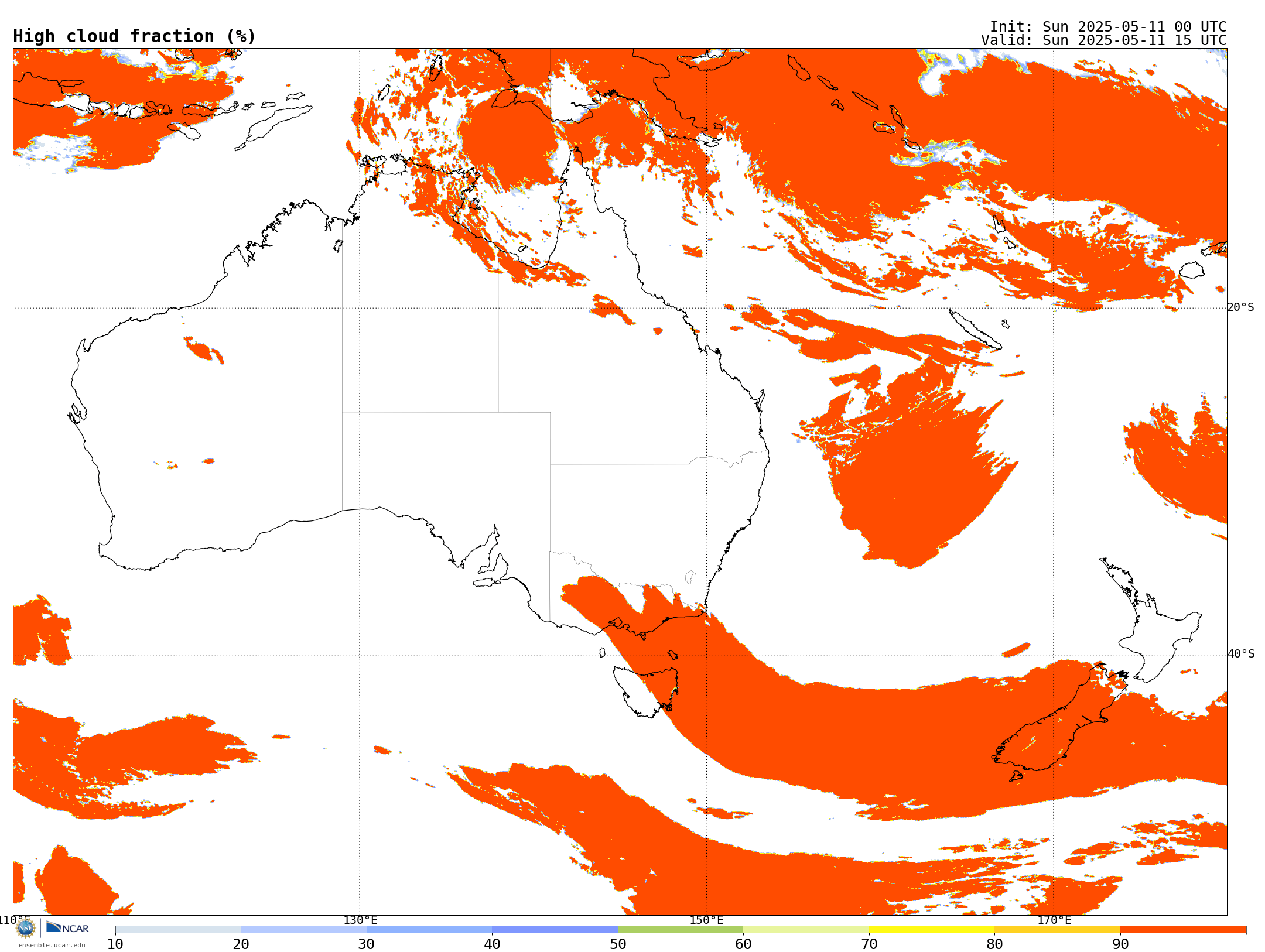Click the 20°S latitude label
1265x952 pixels.
point(1240,307)
